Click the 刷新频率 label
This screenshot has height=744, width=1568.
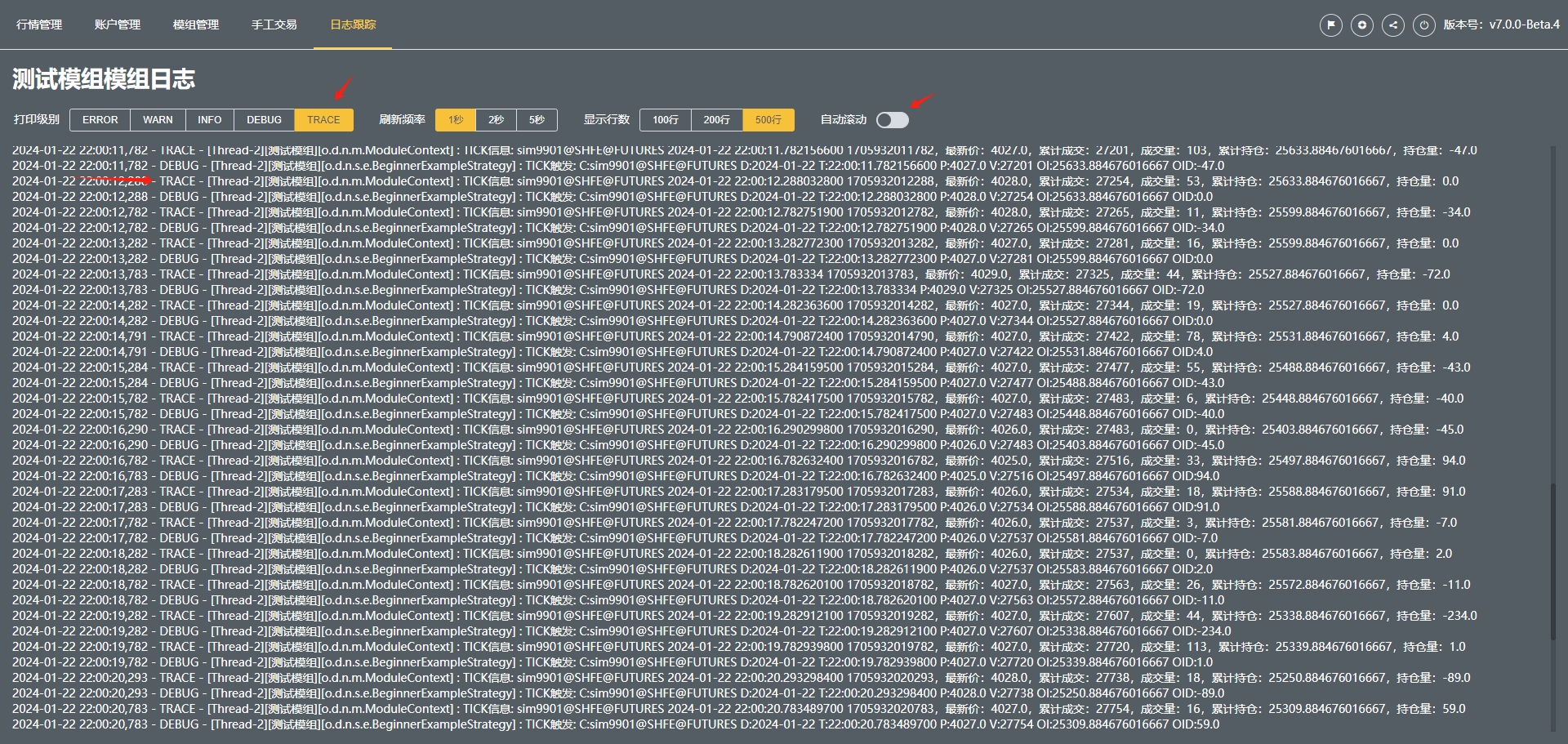[402, 120]
